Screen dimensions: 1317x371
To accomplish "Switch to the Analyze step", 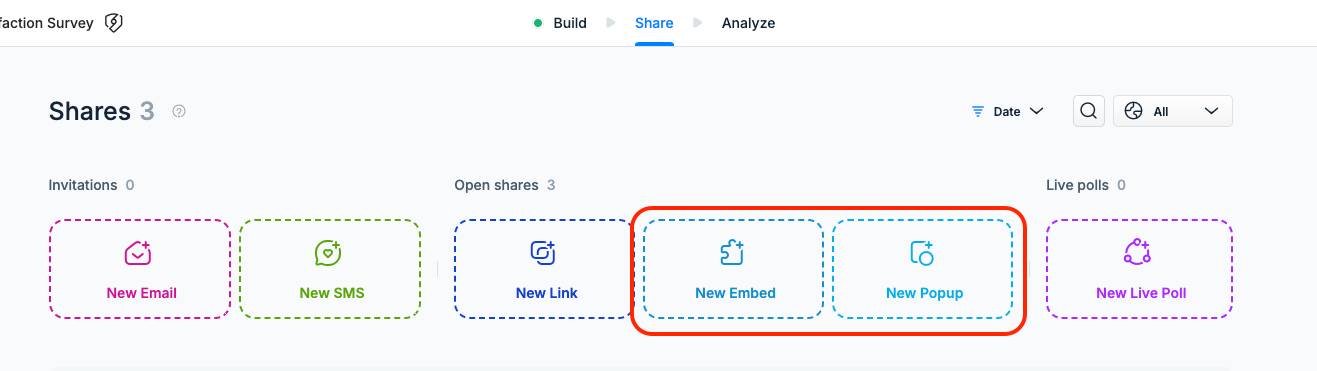I will pyautogui.click(x=748, y=23).
